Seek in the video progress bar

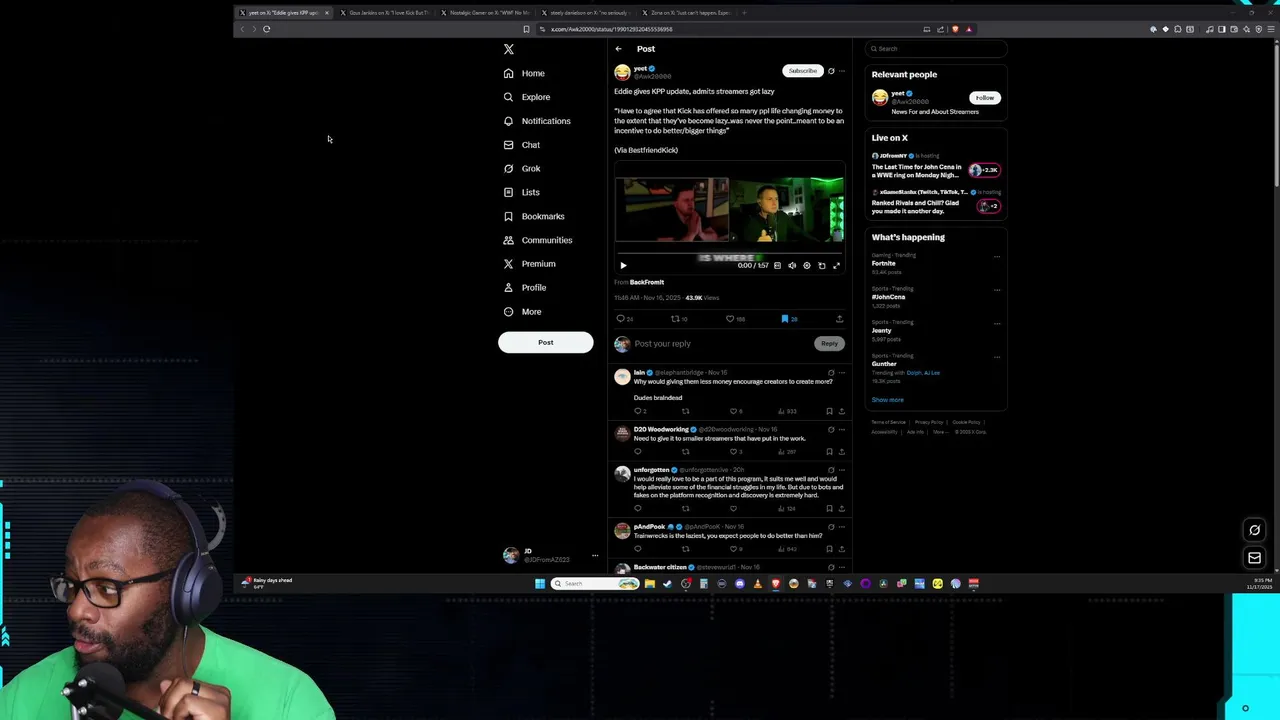click(x=729, y=255)
